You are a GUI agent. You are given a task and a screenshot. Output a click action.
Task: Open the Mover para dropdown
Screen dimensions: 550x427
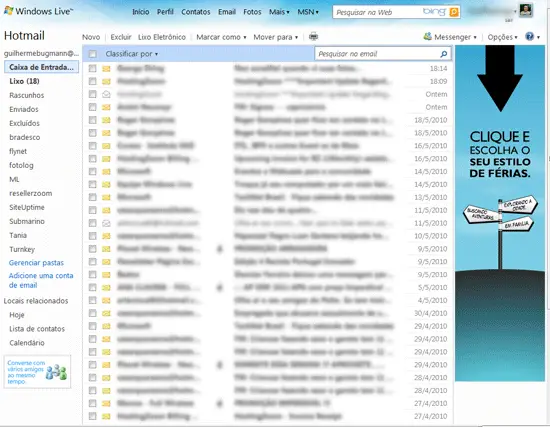click(275, 37)
